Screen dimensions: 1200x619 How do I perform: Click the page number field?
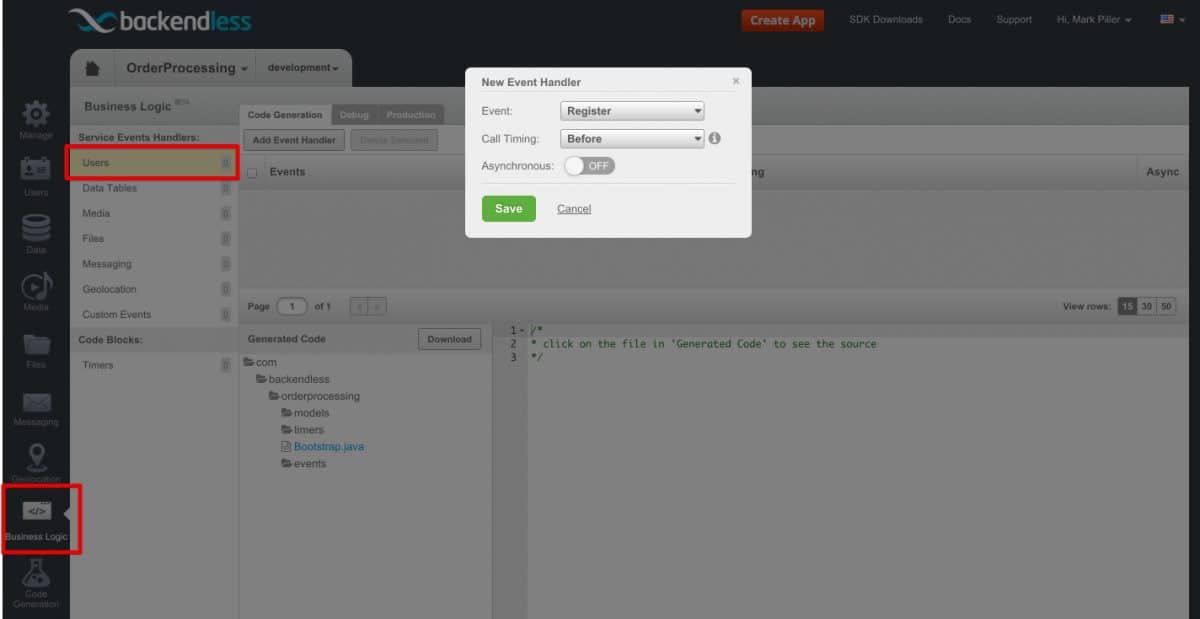coord(292,306)
